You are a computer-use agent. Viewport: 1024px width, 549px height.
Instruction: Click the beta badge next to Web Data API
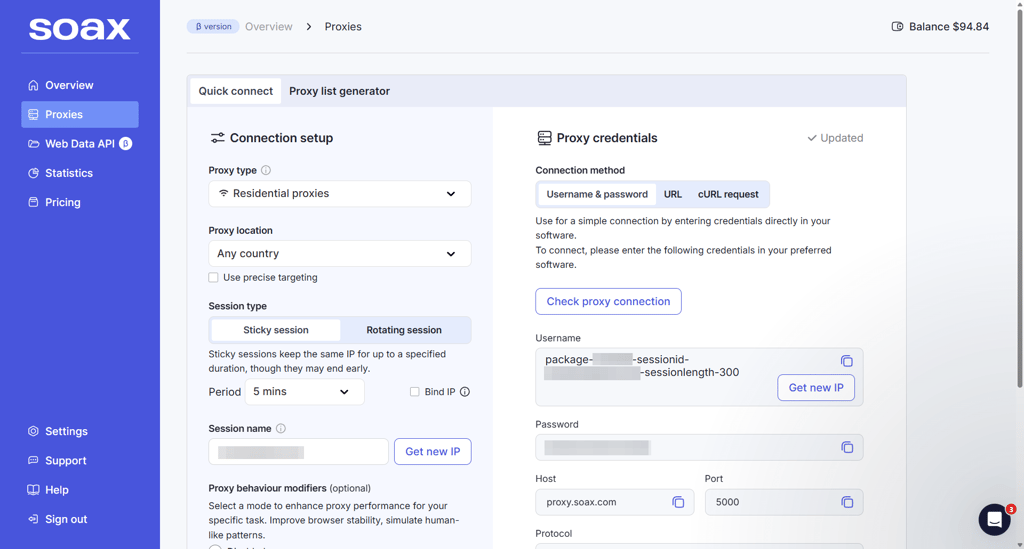(125, 144)
